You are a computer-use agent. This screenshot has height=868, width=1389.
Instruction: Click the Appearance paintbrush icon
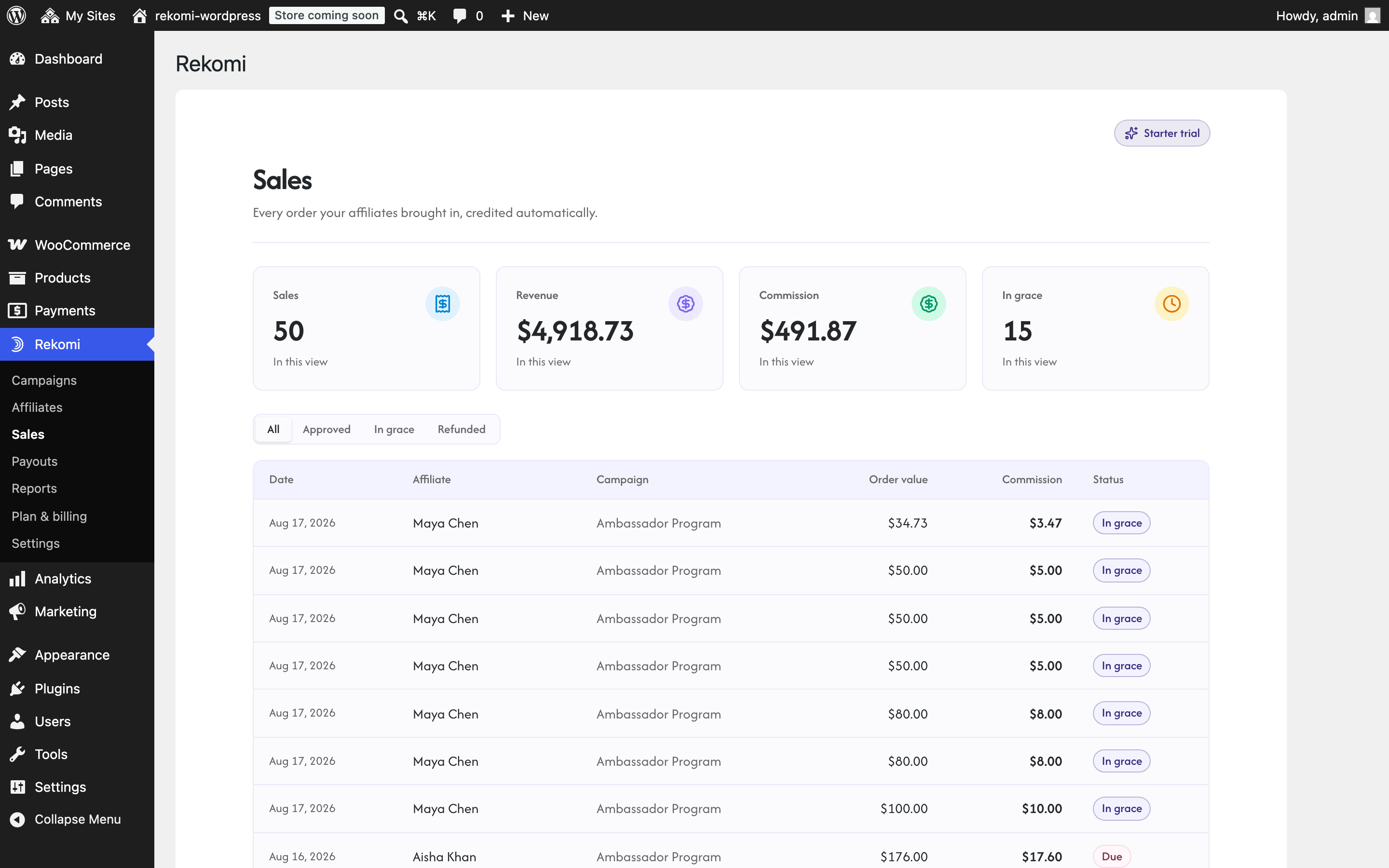pyautogui.click(x=17, y=654)
